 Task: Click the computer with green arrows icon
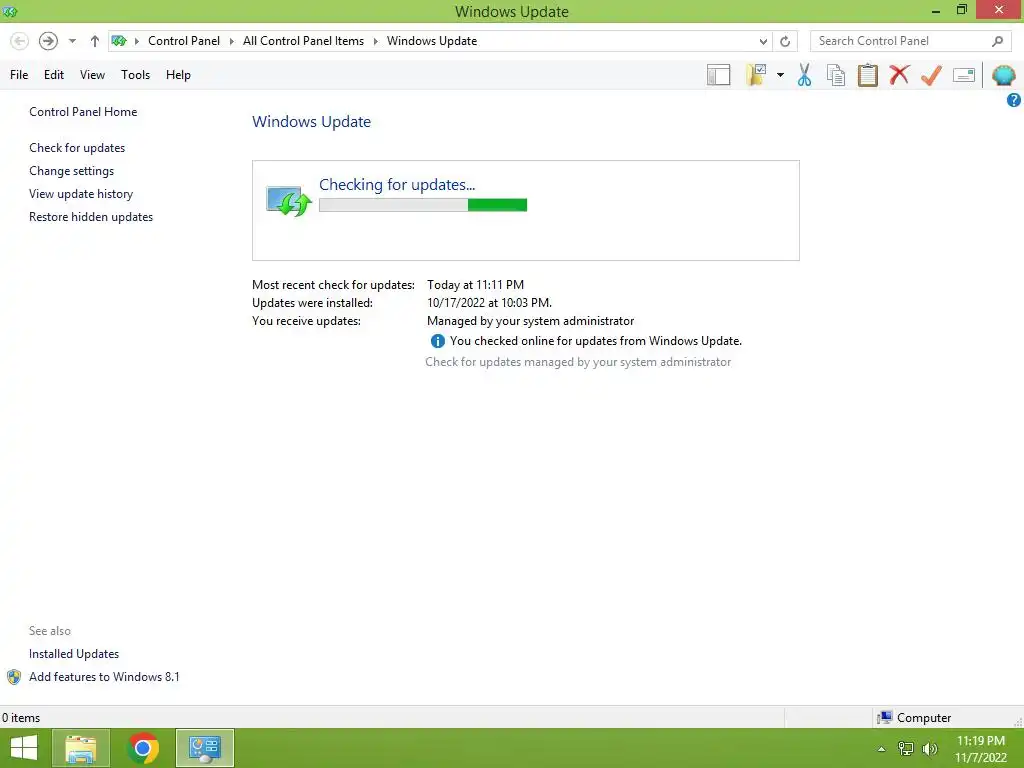click(x=288, y=200)
